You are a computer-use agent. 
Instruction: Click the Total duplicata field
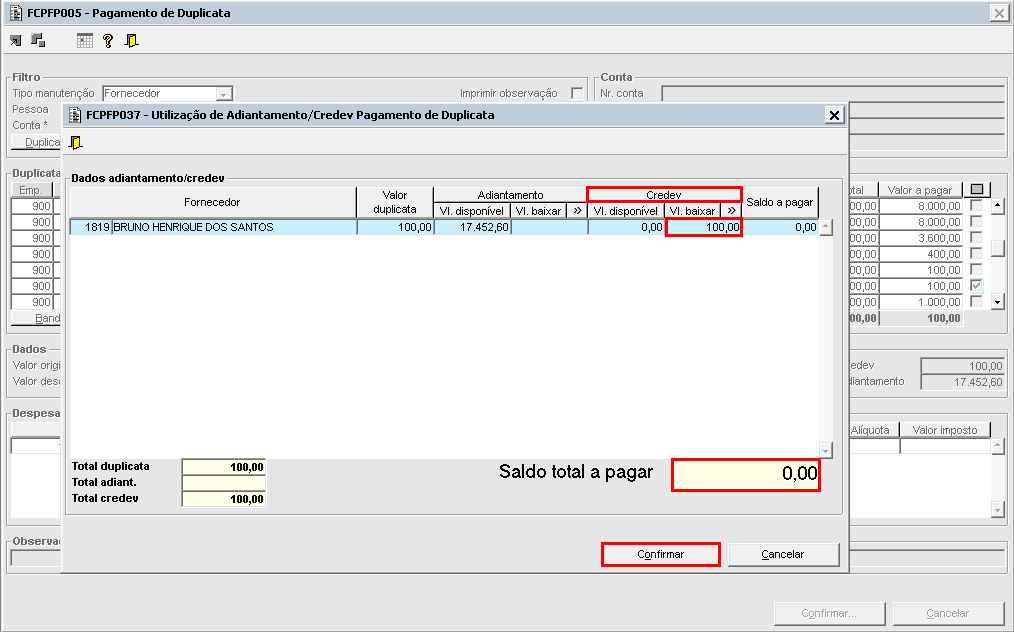click(x=224, y=467)
